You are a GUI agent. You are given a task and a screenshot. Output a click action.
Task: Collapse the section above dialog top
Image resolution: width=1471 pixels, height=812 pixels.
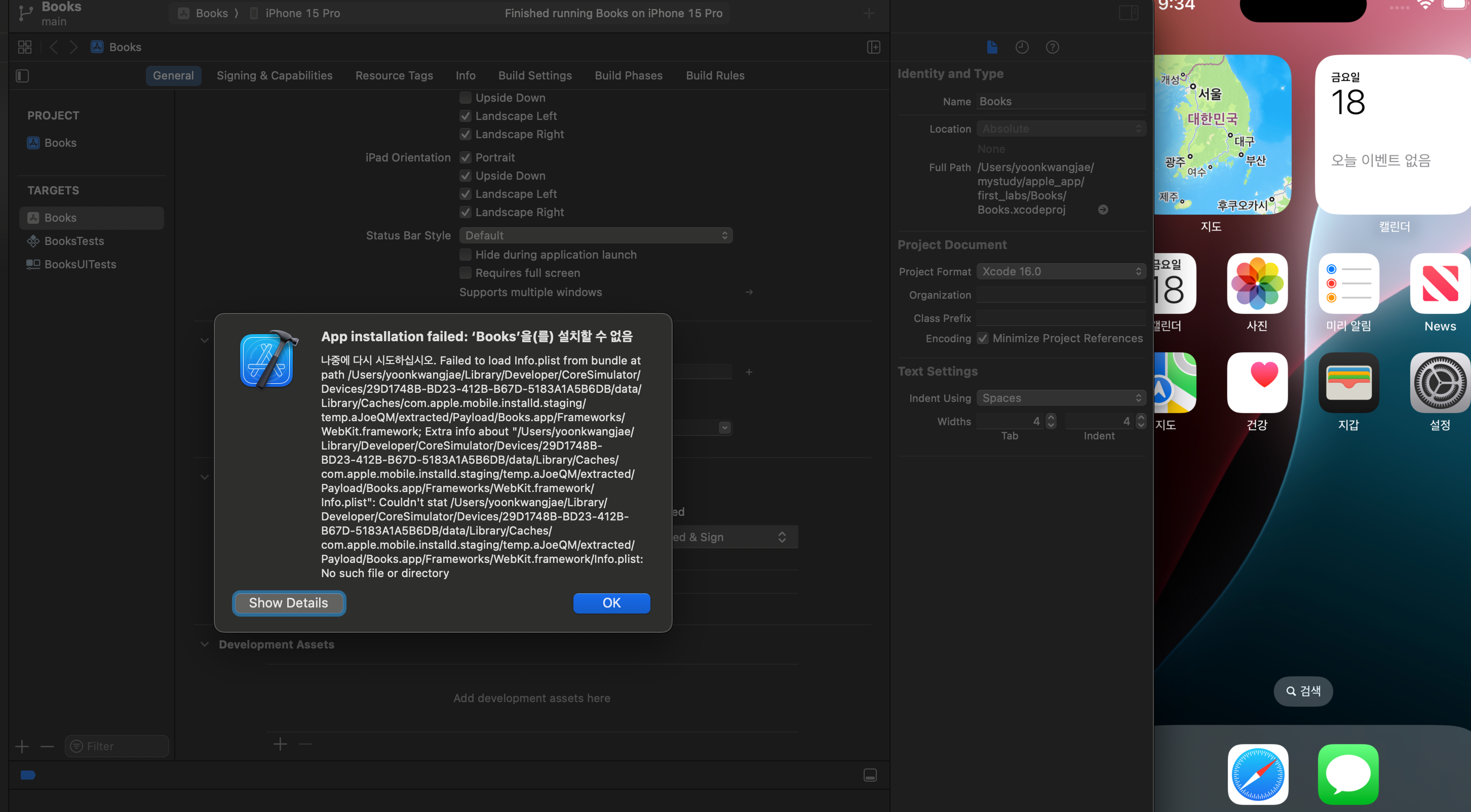205,340
